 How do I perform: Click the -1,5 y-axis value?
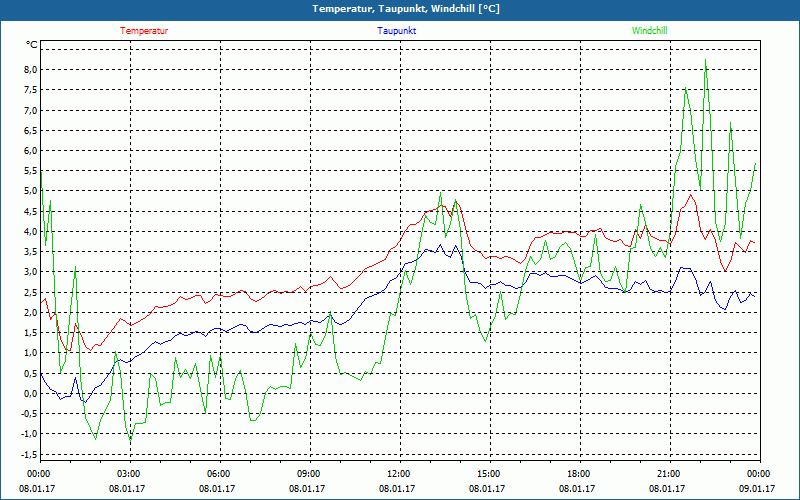pos(29,454)
